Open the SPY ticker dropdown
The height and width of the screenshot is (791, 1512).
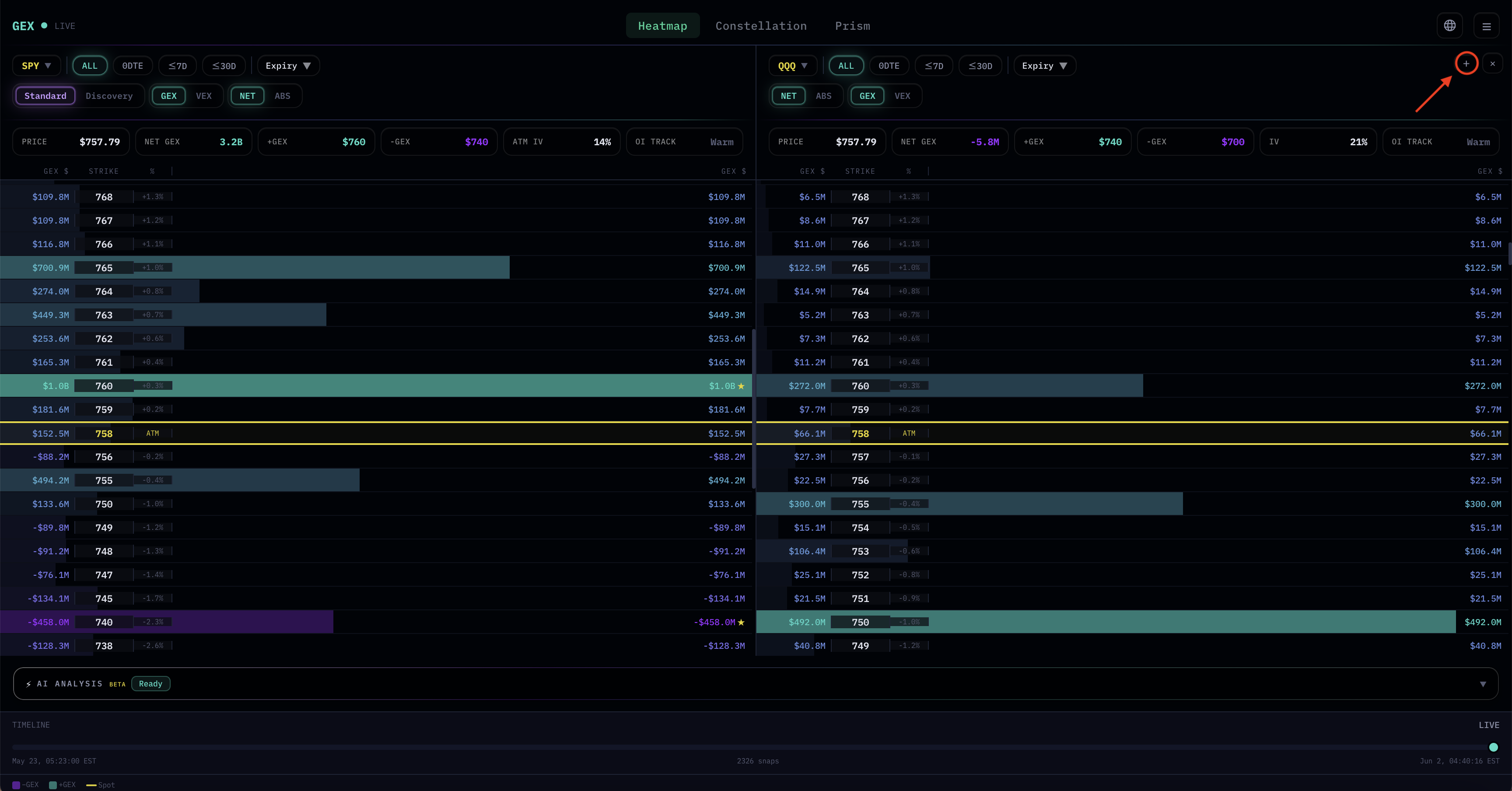click(36, 66)
